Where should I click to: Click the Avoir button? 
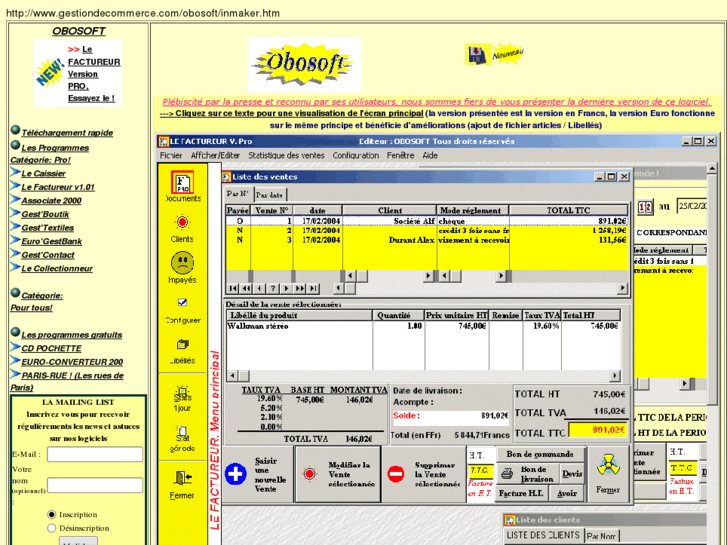(567, 493)
